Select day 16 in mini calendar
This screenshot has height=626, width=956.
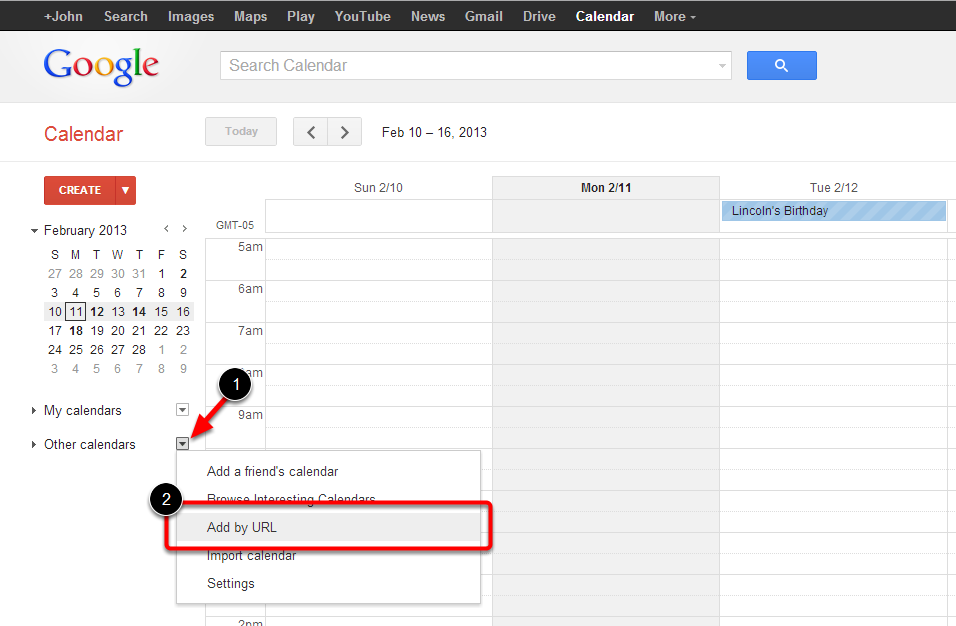pos(183,311)
